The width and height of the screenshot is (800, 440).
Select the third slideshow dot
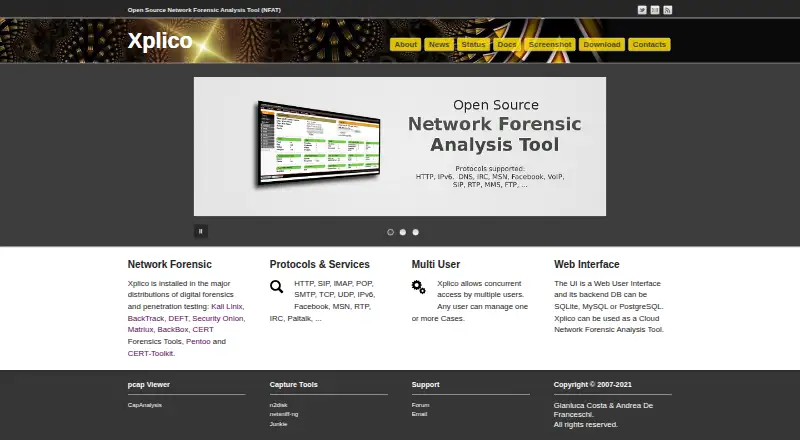(416, 232)
